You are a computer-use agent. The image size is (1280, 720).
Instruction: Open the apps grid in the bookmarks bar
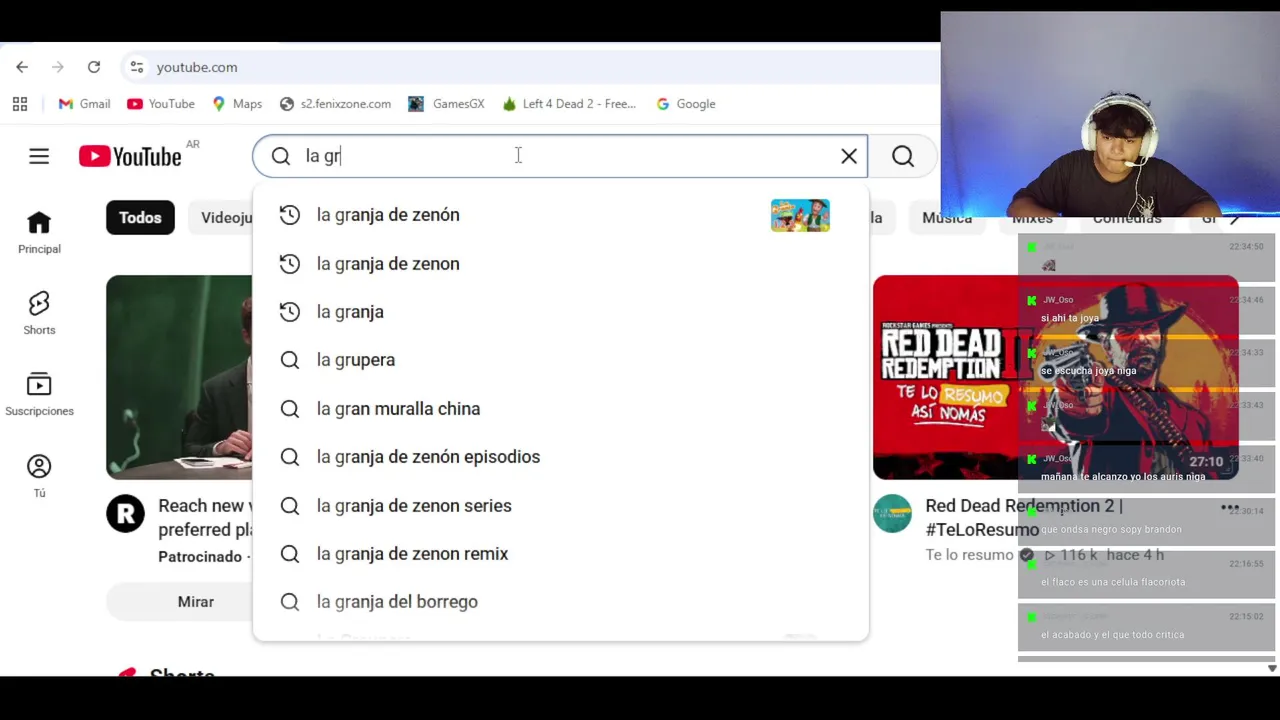pos(20,104)
